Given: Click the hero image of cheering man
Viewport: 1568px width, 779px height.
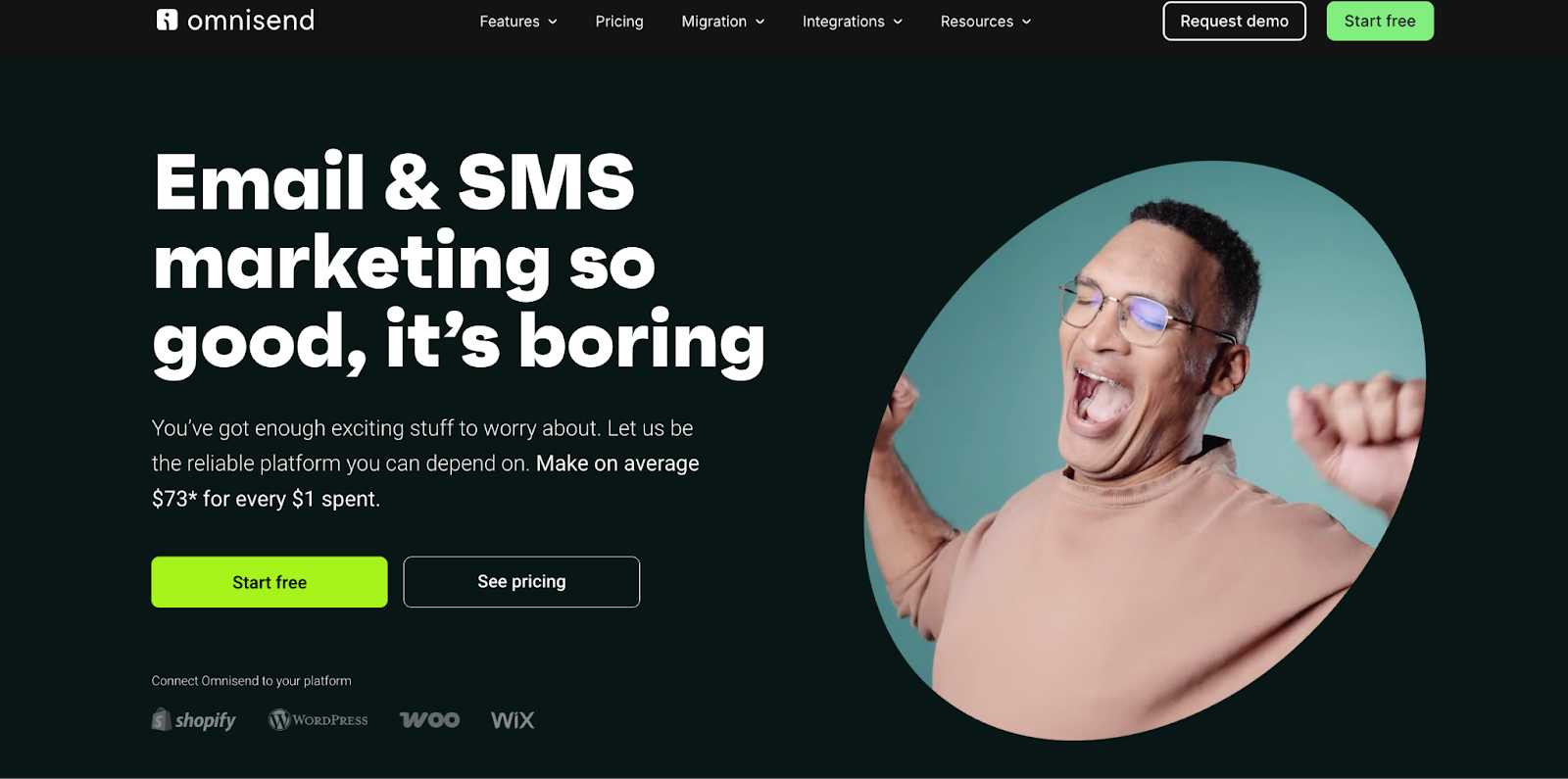Looking at the screenshot, I should (x=1145, y=451).
